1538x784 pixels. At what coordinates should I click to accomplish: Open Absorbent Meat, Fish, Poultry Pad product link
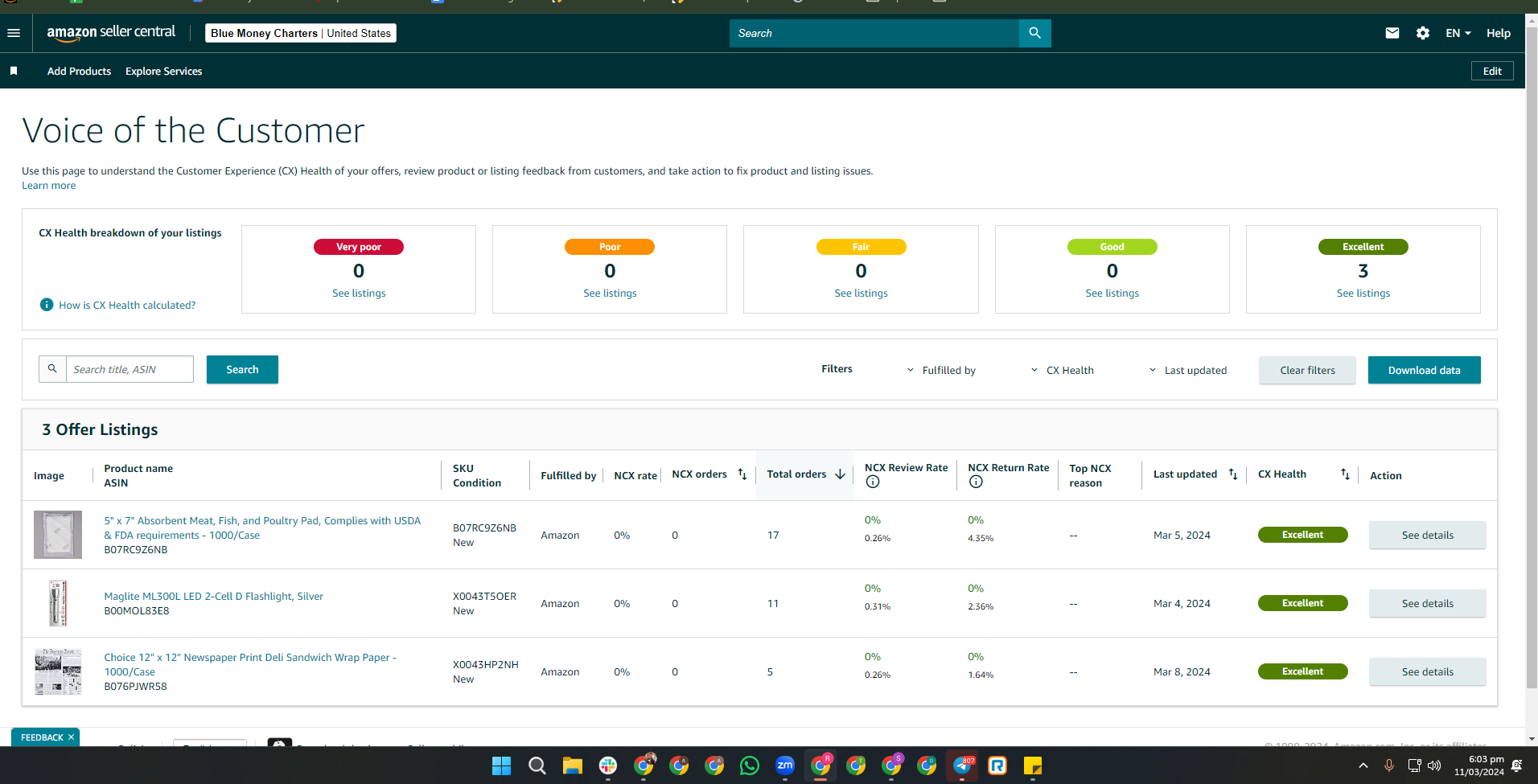262,527
